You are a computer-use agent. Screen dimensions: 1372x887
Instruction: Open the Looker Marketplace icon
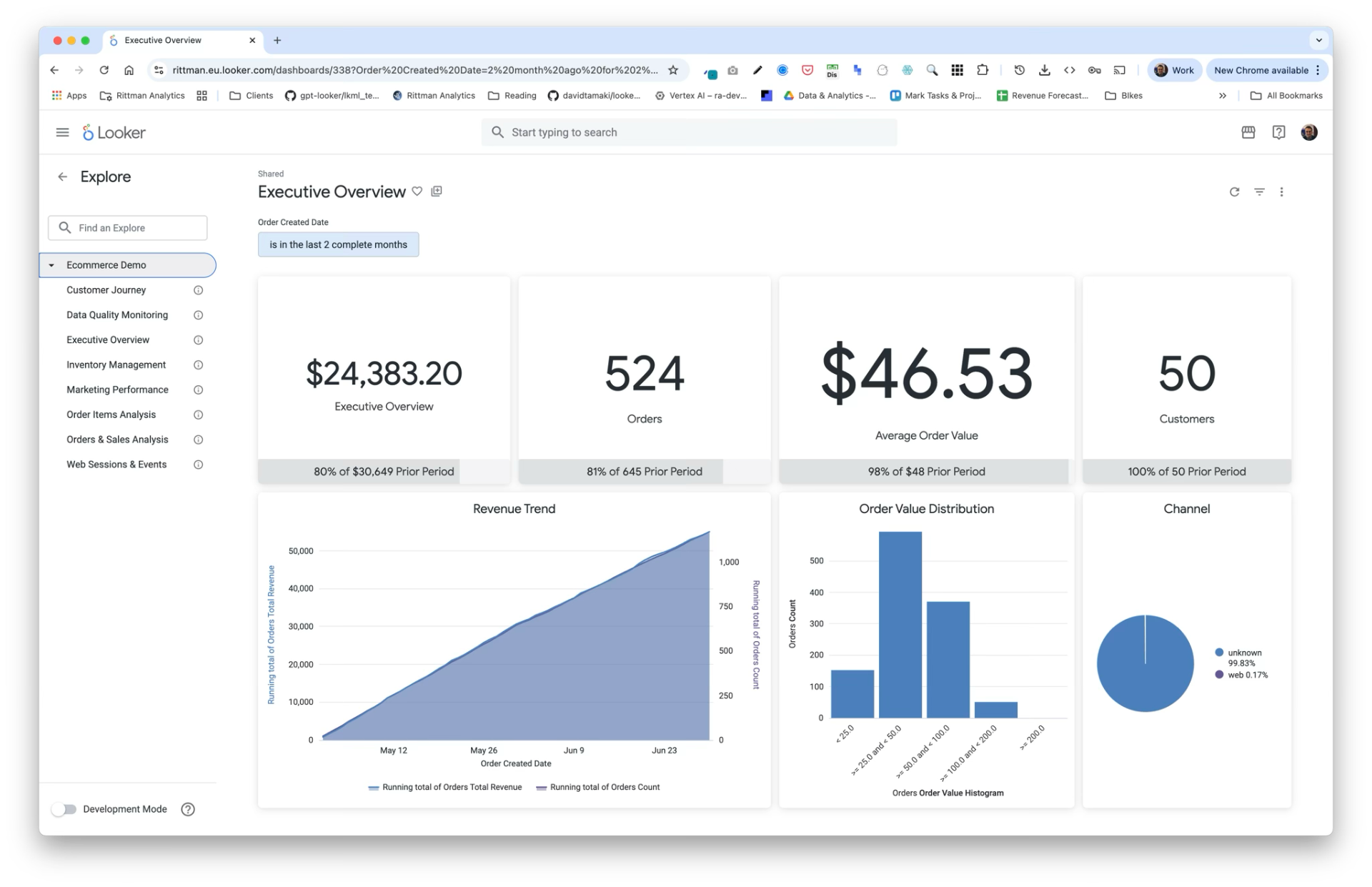point(1248,132)
